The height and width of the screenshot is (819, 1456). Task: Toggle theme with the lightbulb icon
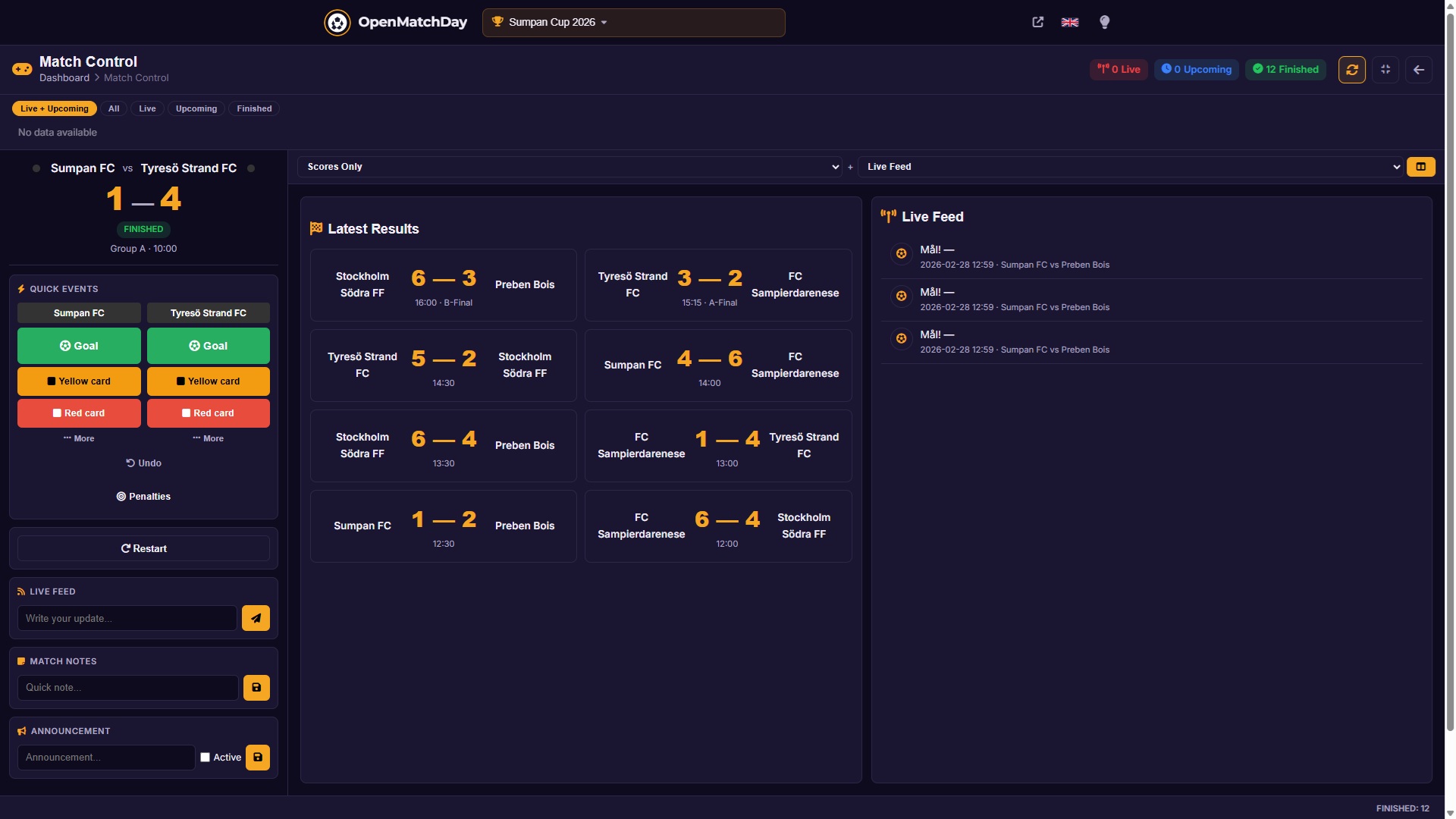(1104, 22)
